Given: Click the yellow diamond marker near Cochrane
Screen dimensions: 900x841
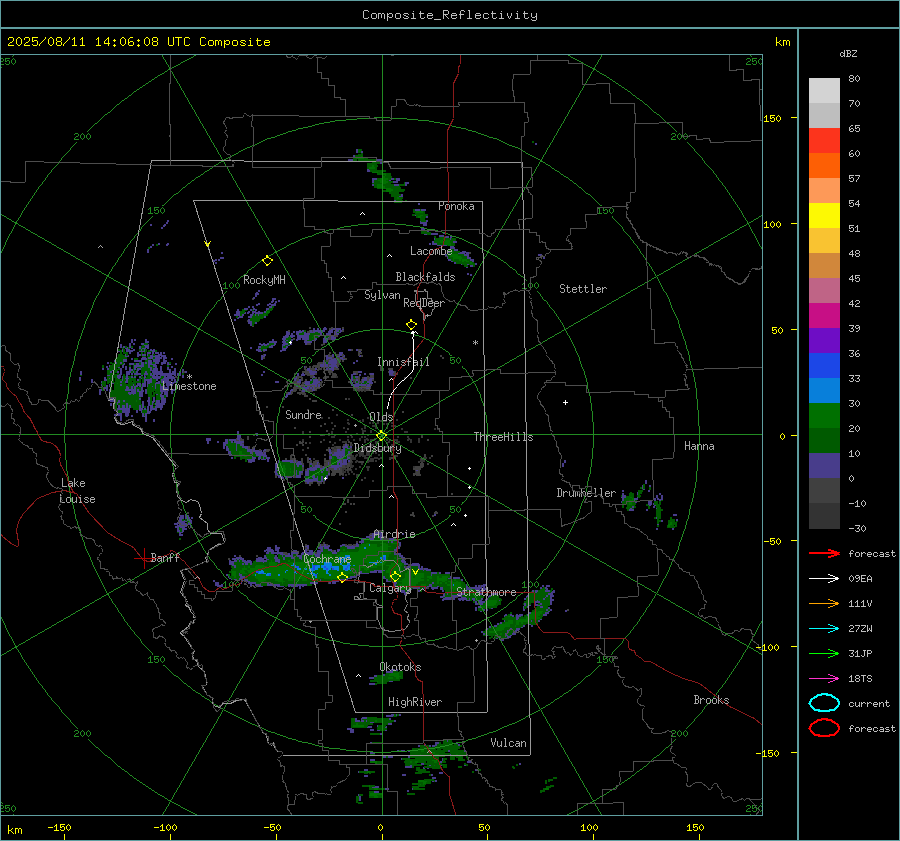Looking at the screenshot, I should (343, 577).
